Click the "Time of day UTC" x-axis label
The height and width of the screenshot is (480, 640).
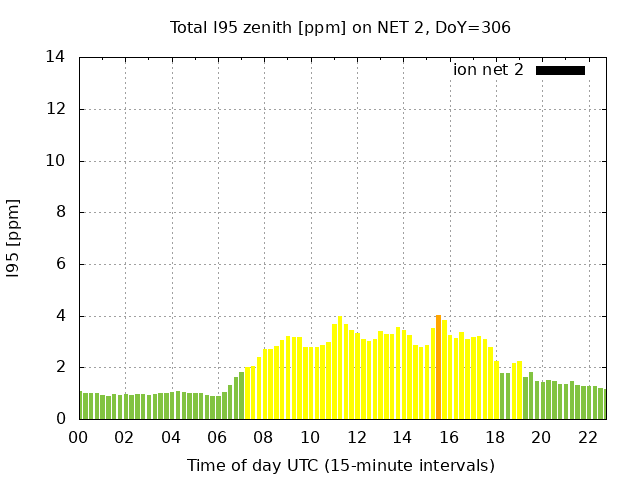tap(340, 465)
